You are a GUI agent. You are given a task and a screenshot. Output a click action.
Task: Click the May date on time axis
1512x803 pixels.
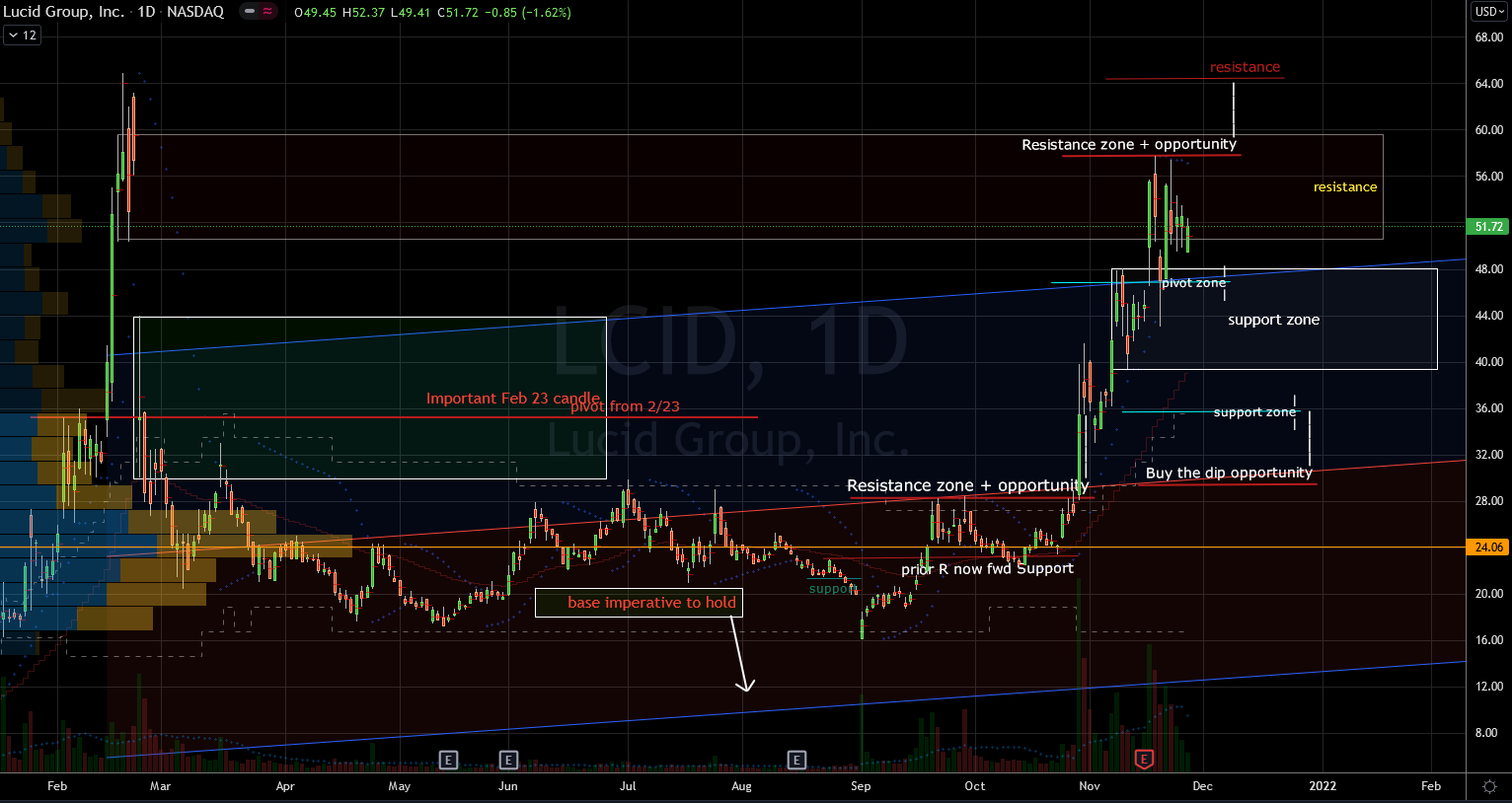pyautogui.click(x=400, y=786)
